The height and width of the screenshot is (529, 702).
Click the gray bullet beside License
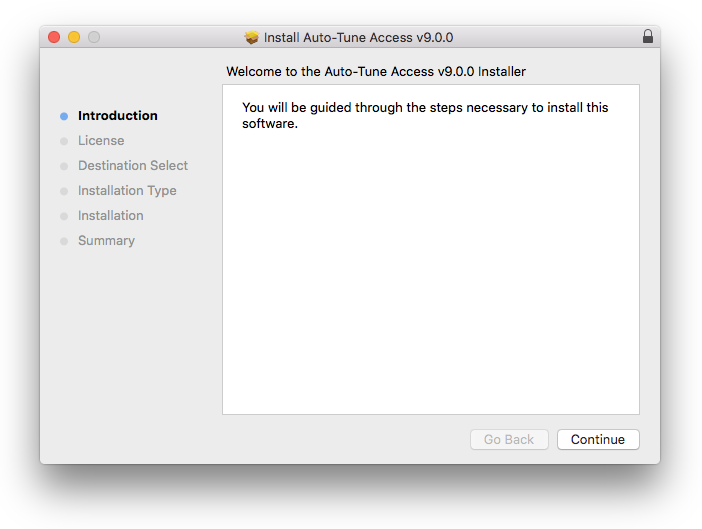64,141
